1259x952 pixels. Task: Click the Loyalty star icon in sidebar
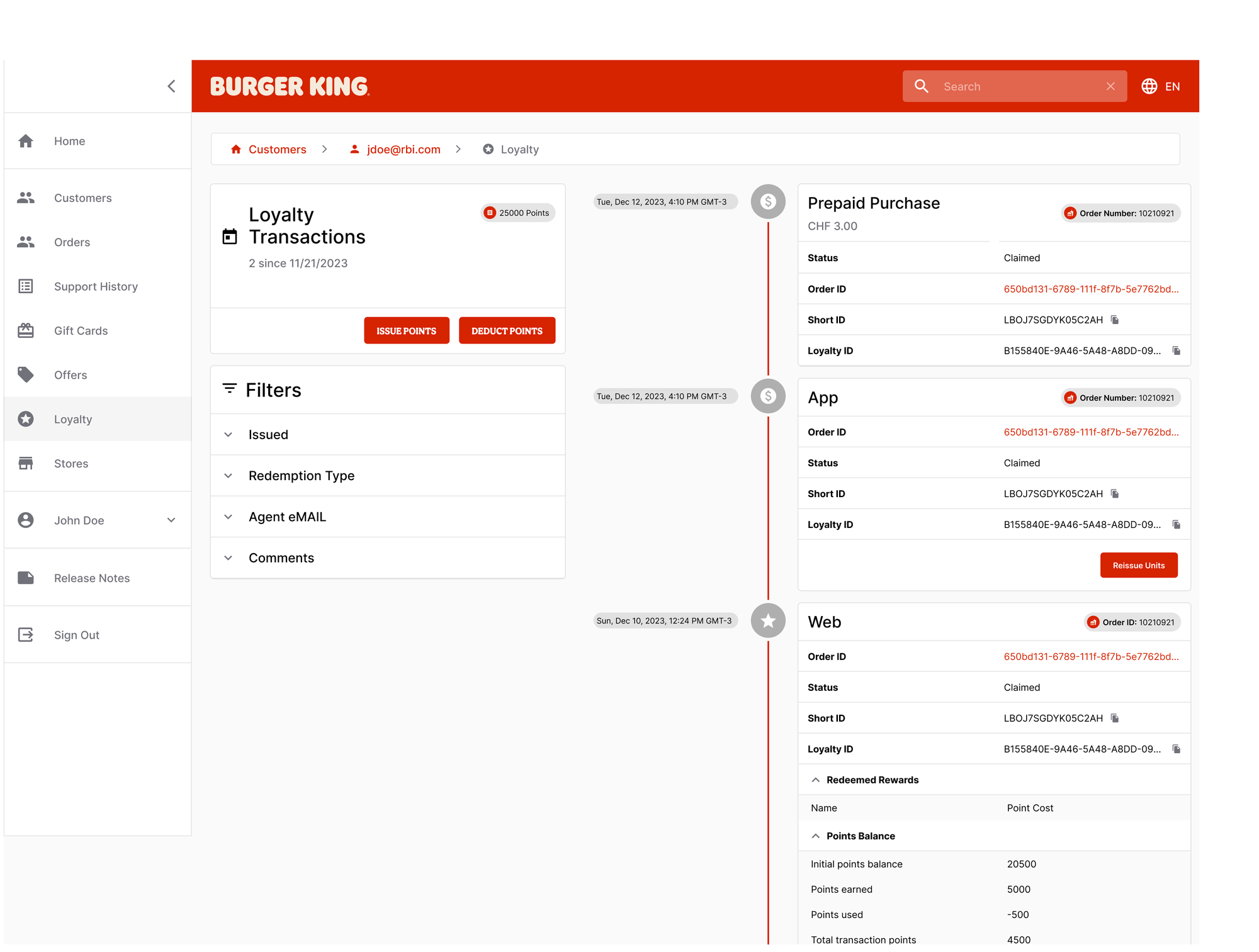[26, 419]
